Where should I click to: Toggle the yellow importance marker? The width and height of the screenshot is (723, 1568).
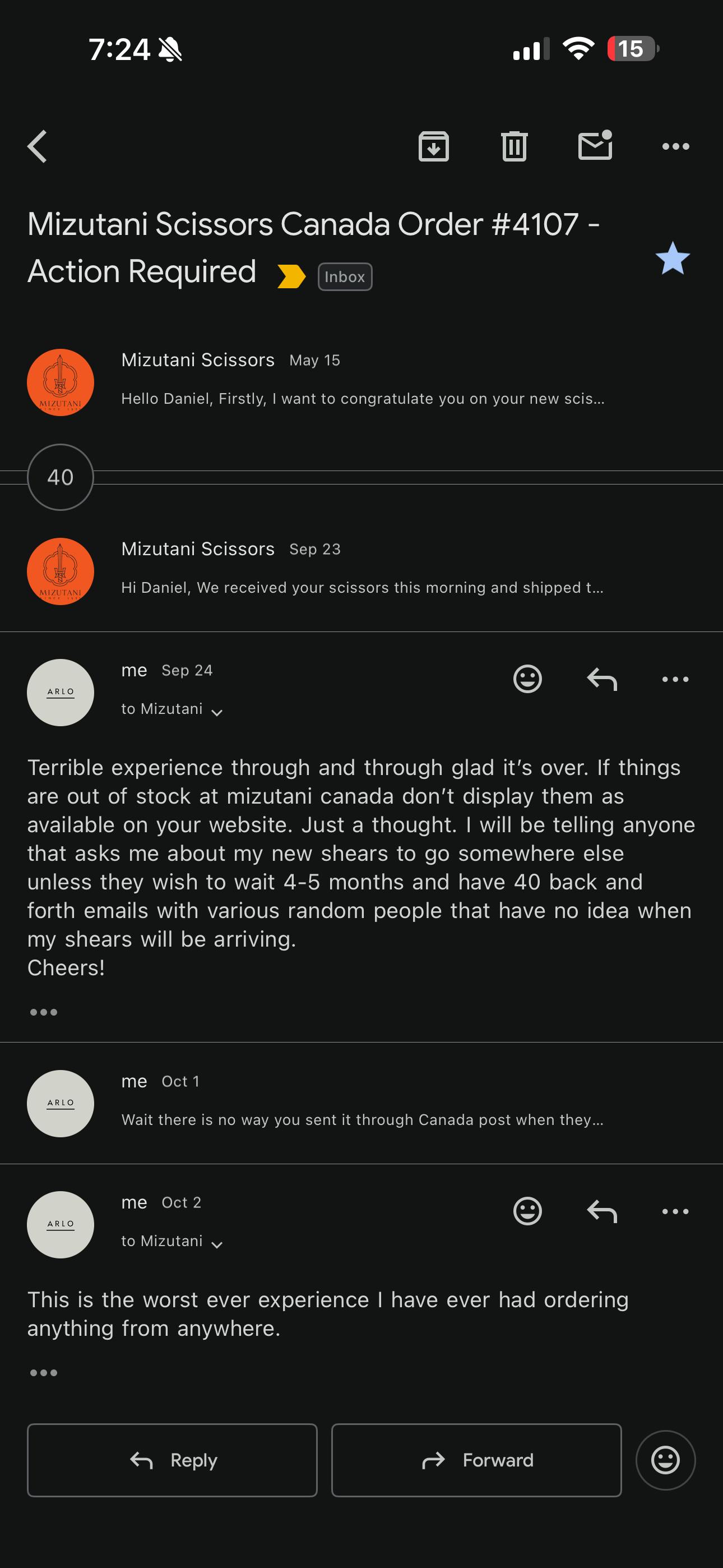[291, 276]
